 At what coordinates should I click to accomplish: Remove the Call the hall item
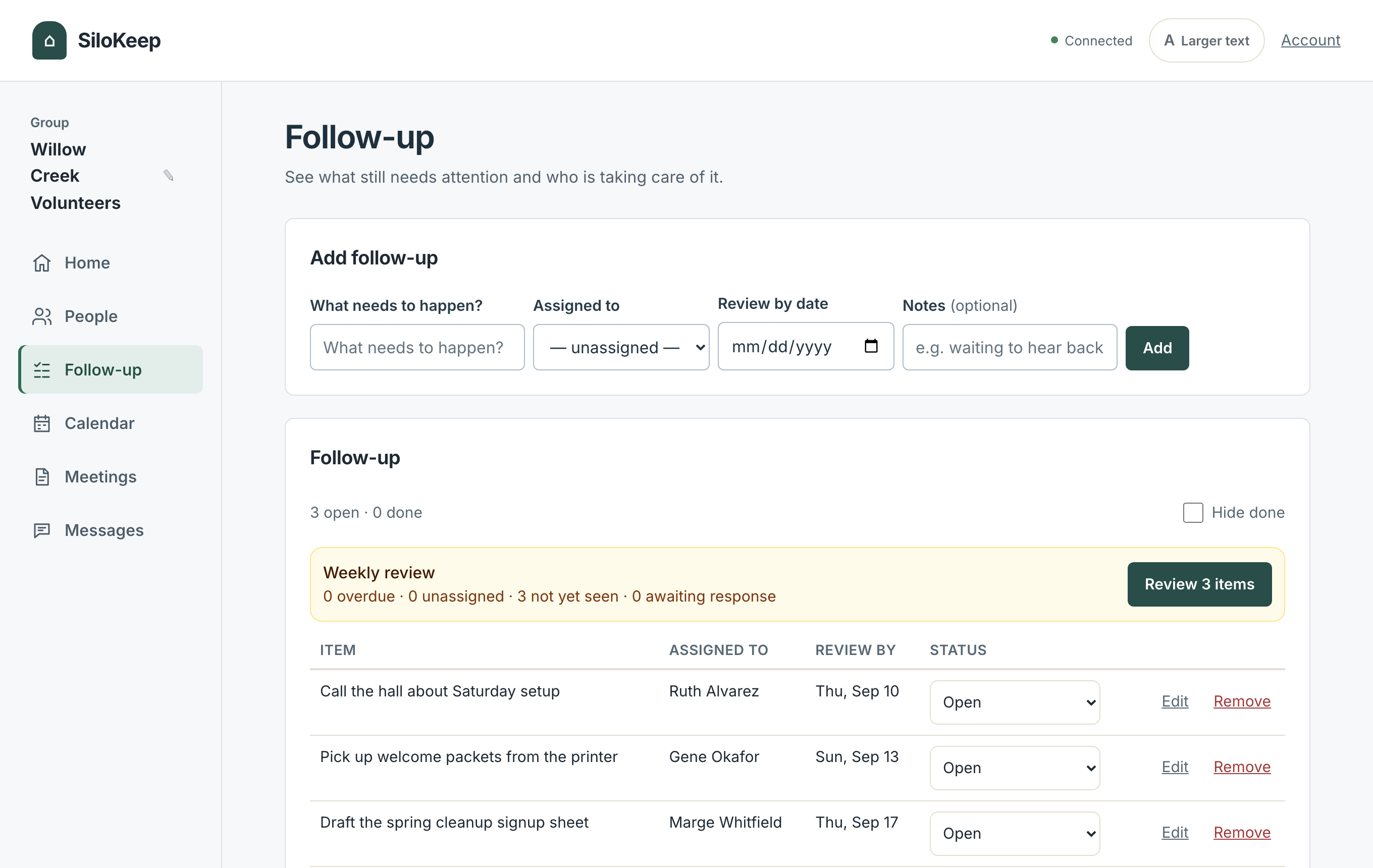tap(1242, 701)
